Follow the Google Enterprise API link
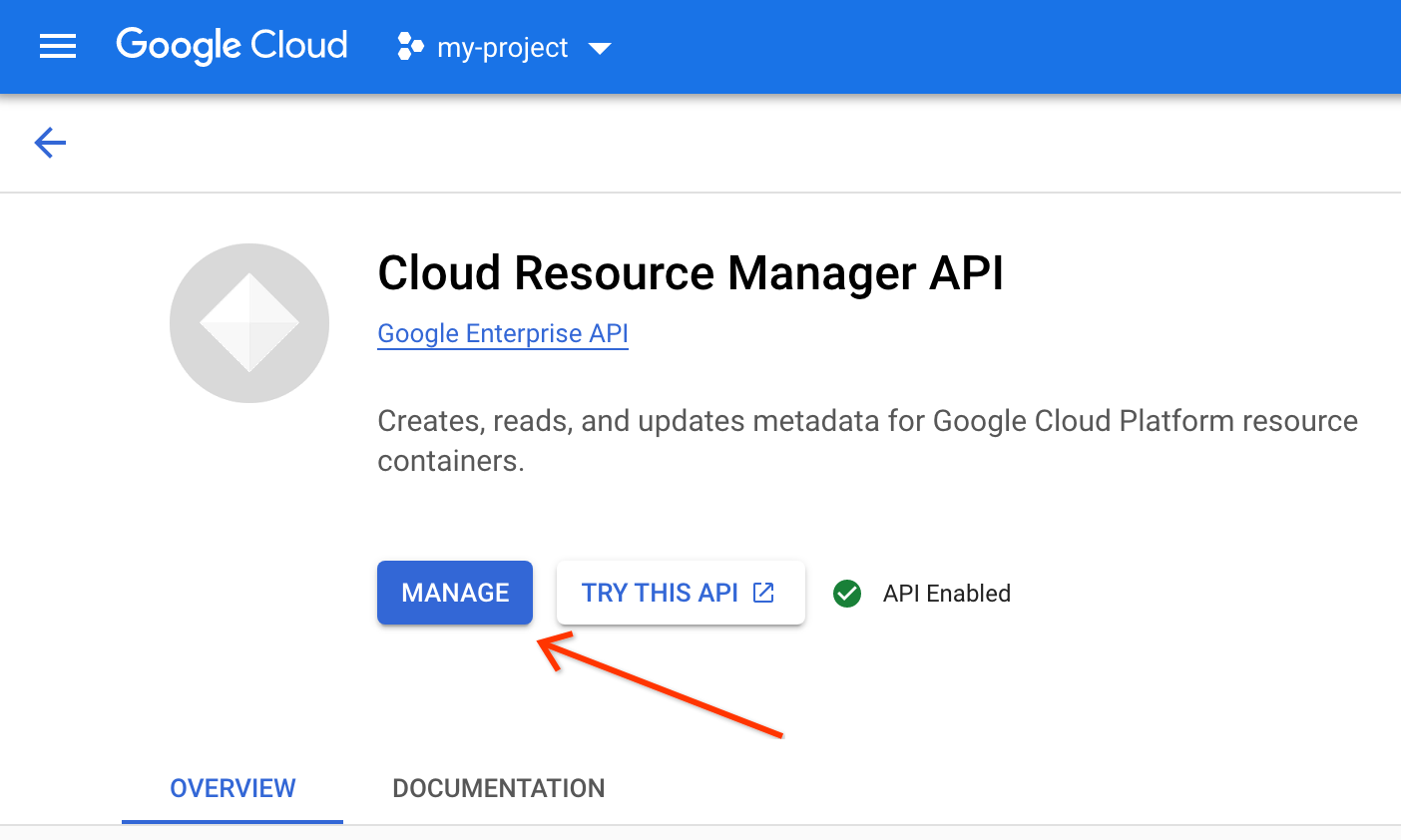This screenshot has height=840, width=1401. tap(503, 333)
